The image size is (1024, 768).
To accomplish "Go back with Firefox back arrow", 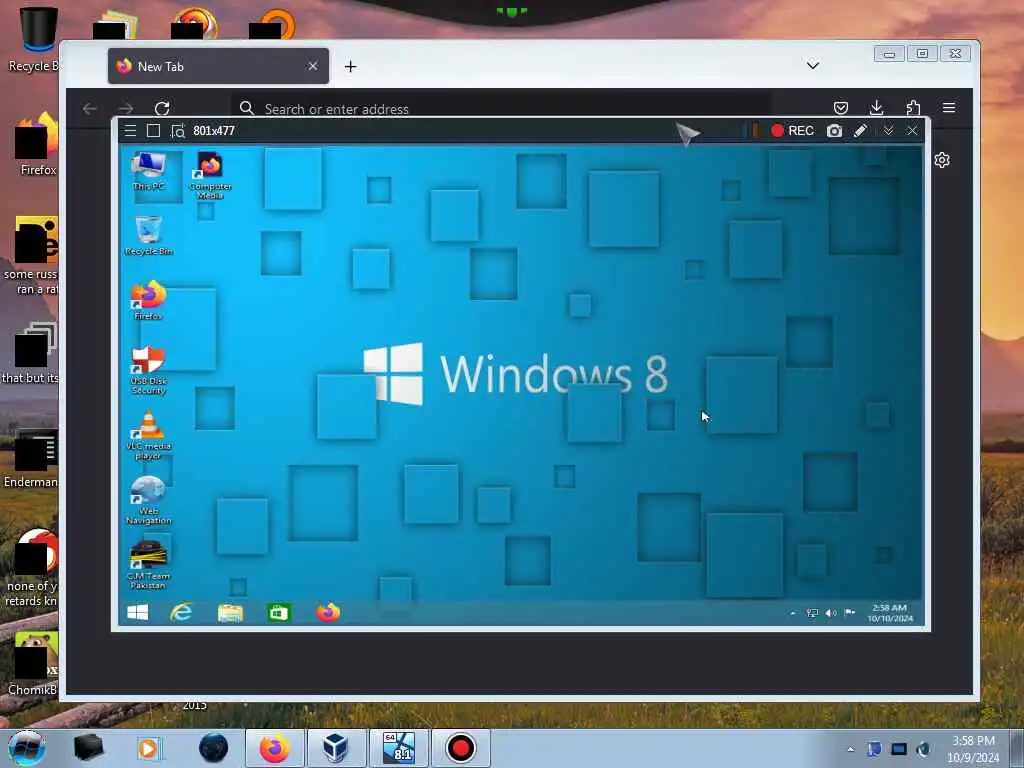I will coord(90,108).
